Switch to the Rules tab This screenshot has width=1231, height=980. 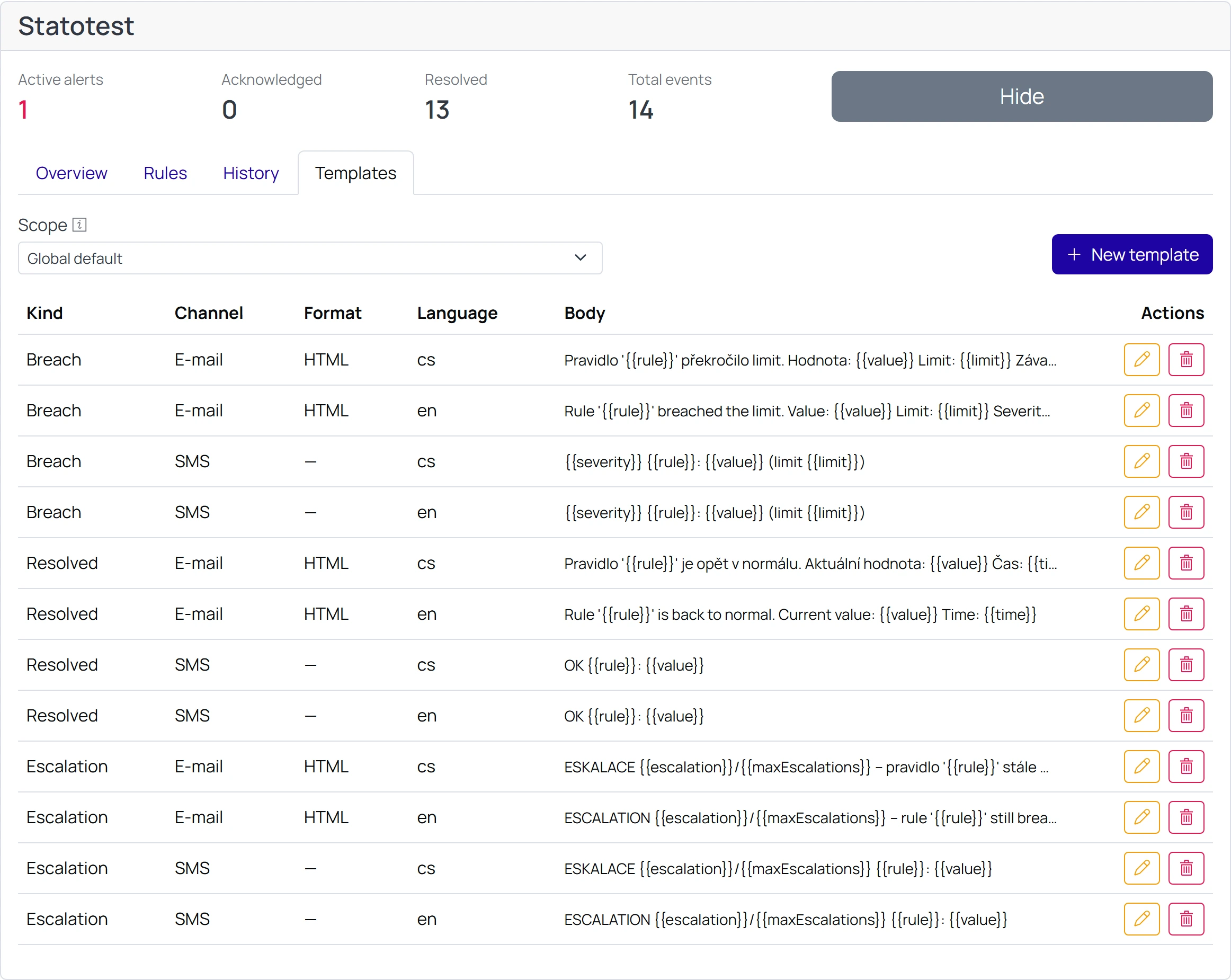(x=165, y=173)
